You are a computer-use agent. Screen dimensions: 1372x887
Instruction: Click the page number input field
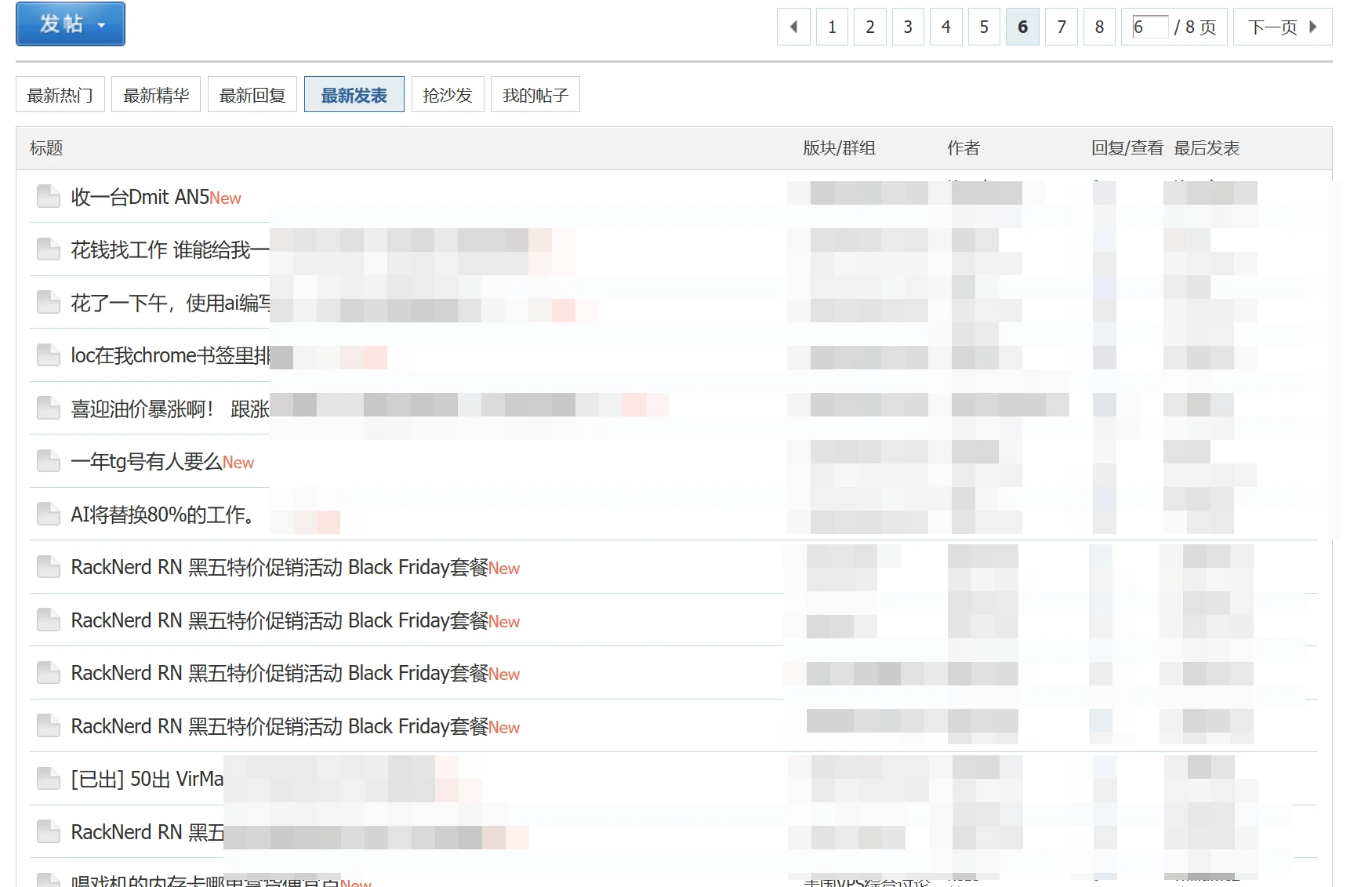click(x=1149, y=26)
